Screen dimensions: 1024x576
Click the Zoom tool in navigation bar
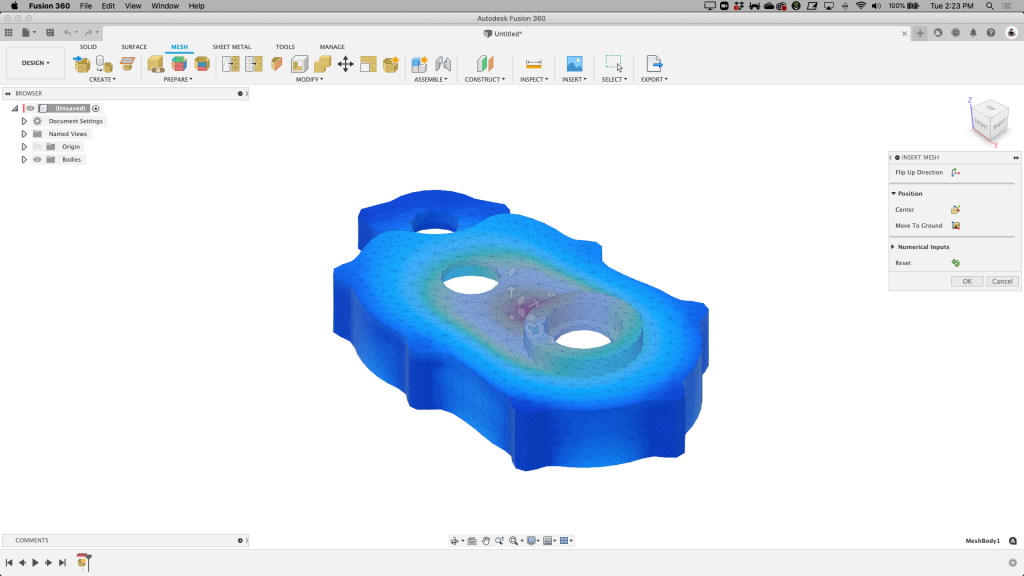point(499,540)
